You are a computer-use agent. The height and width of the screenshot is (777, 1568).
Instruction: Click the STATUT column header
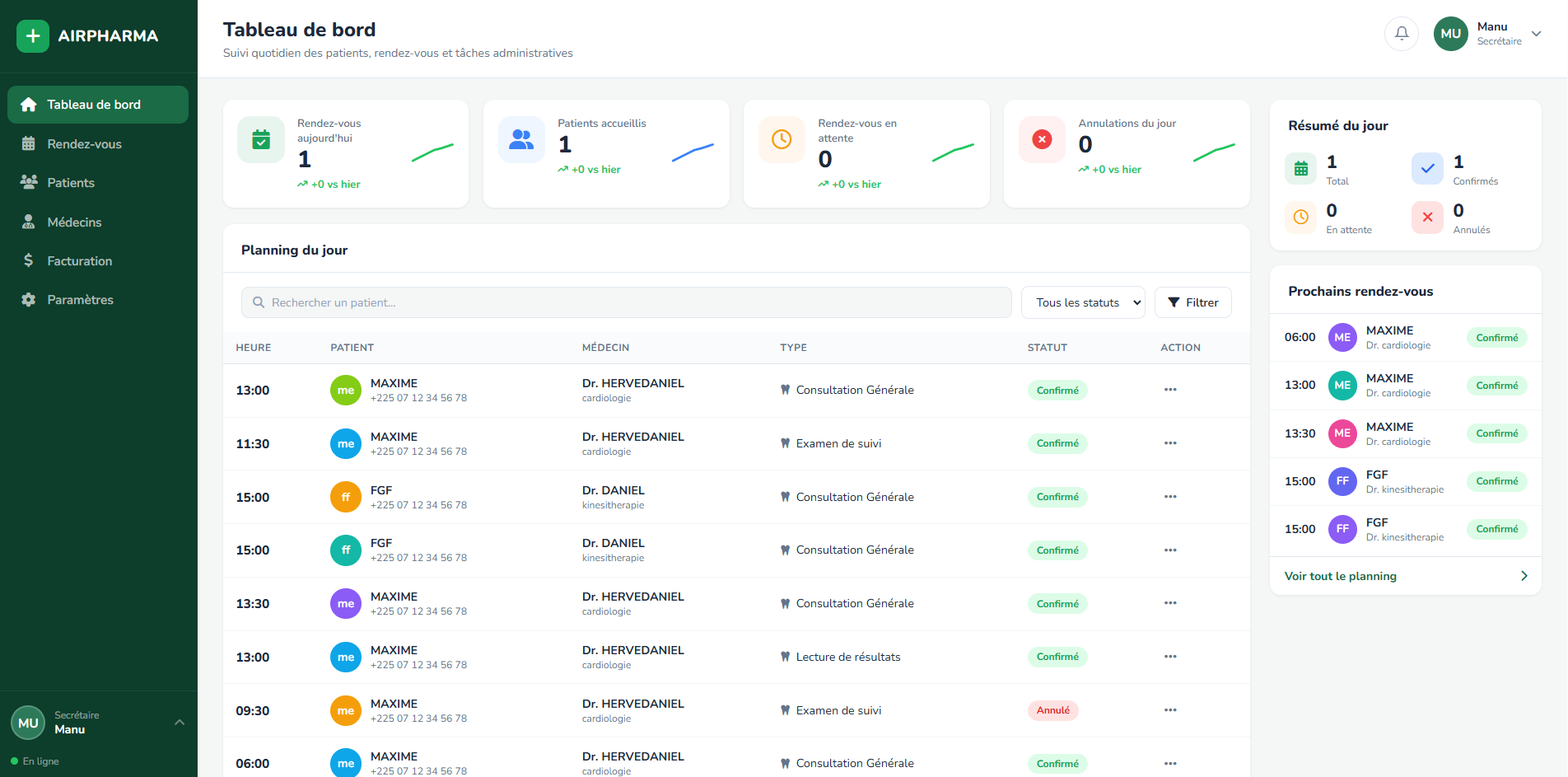1047,348
